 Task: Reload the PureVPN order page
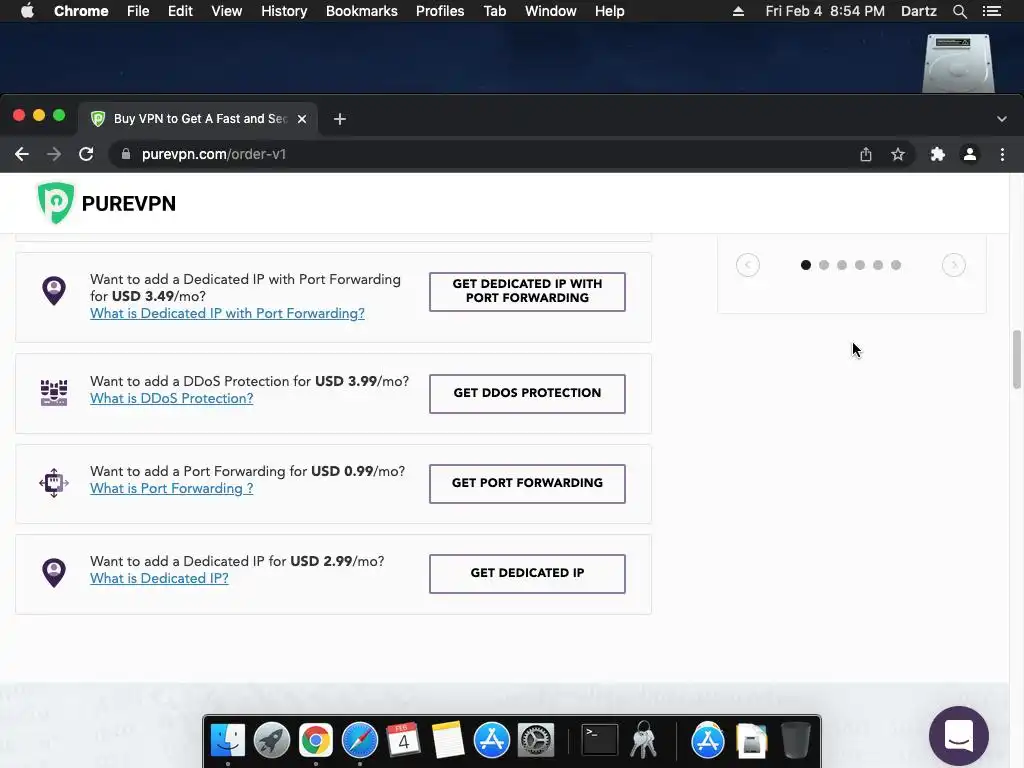tap(86, 154)
